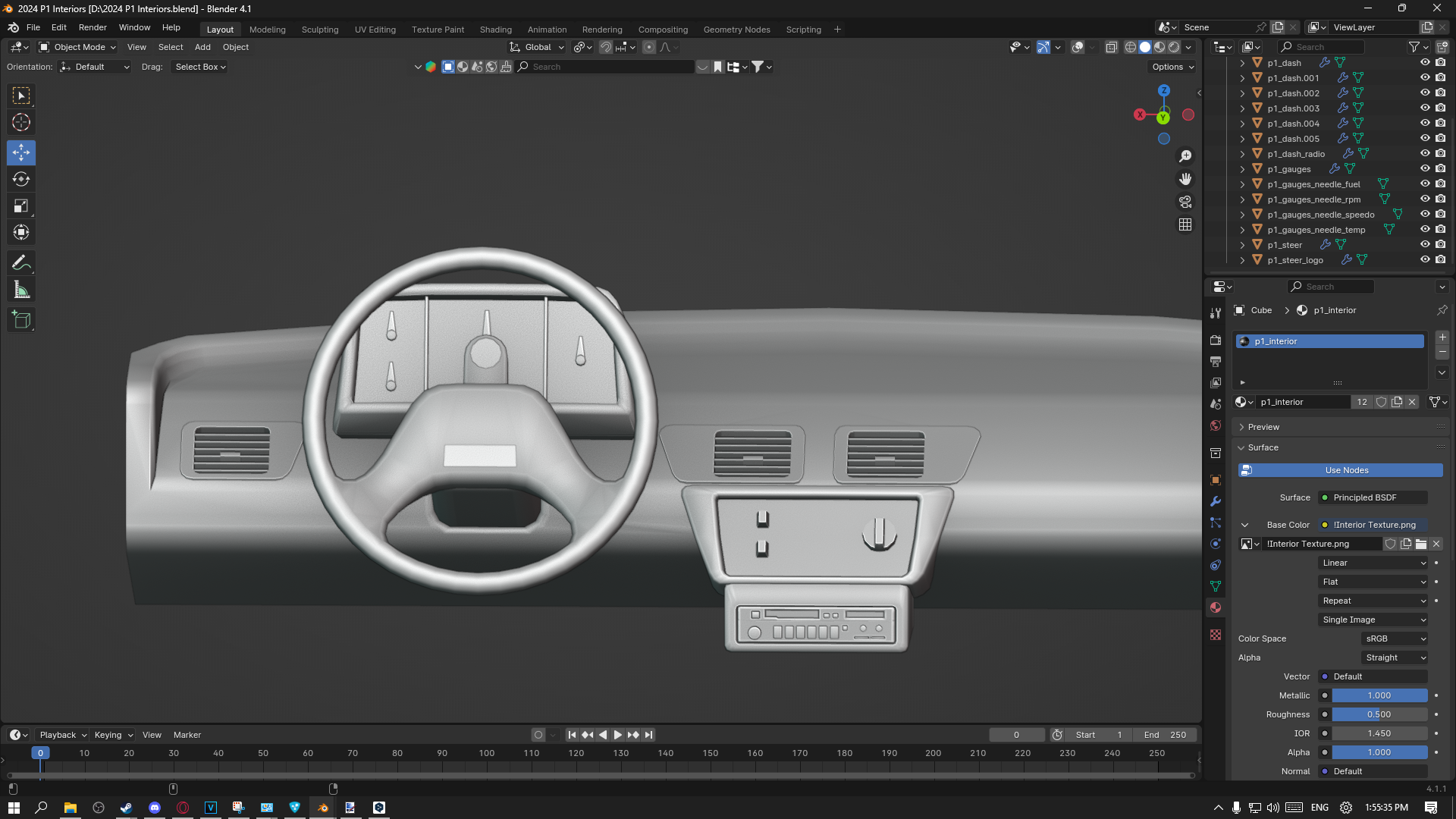Screen dimensions: 1456x819
Task: Hide p1_dash in the viewport
Action: [x=1425, y=63]
